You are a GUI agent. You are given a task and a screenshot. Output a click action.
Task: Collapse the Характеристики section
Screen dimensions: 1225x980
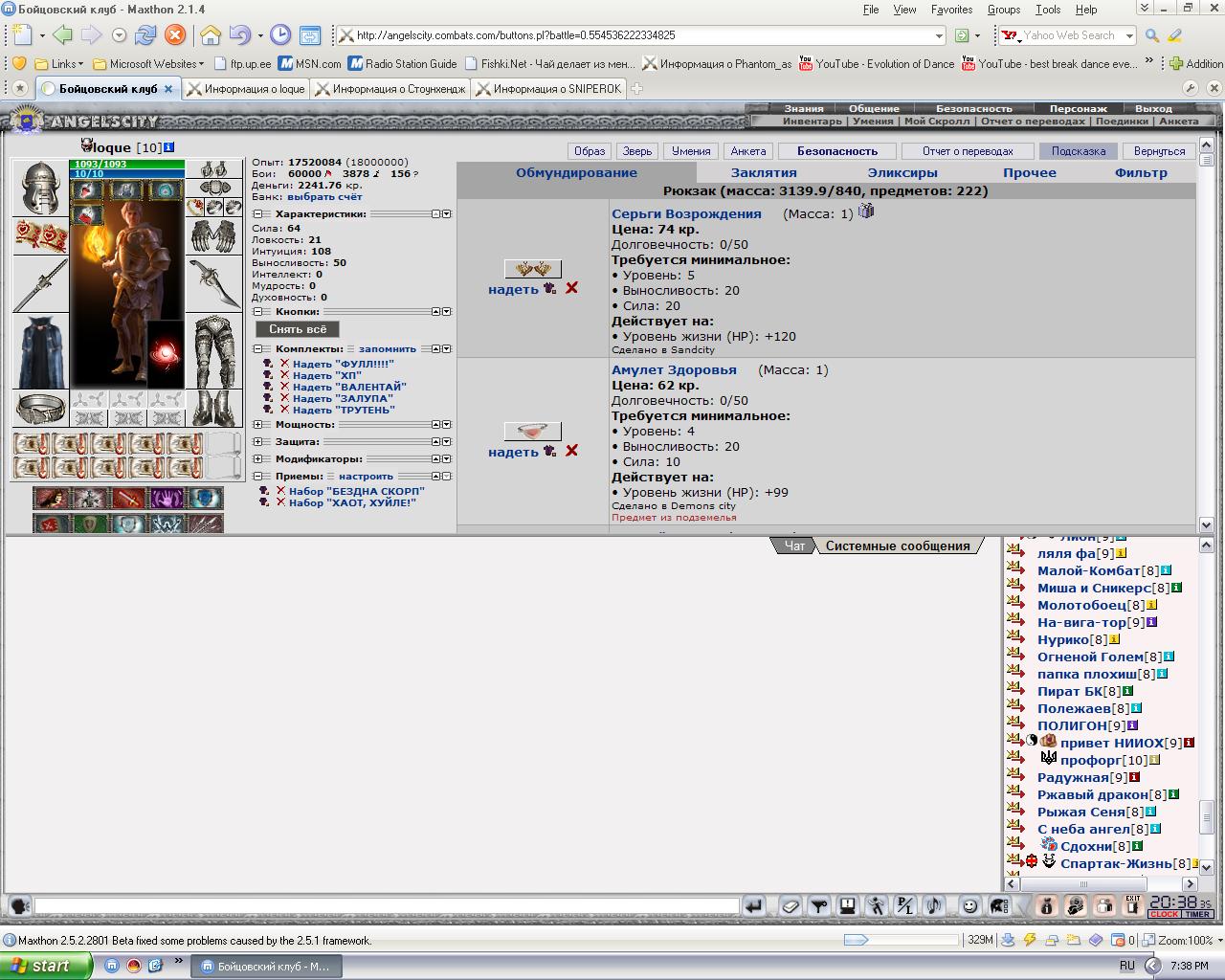(257, 214)
